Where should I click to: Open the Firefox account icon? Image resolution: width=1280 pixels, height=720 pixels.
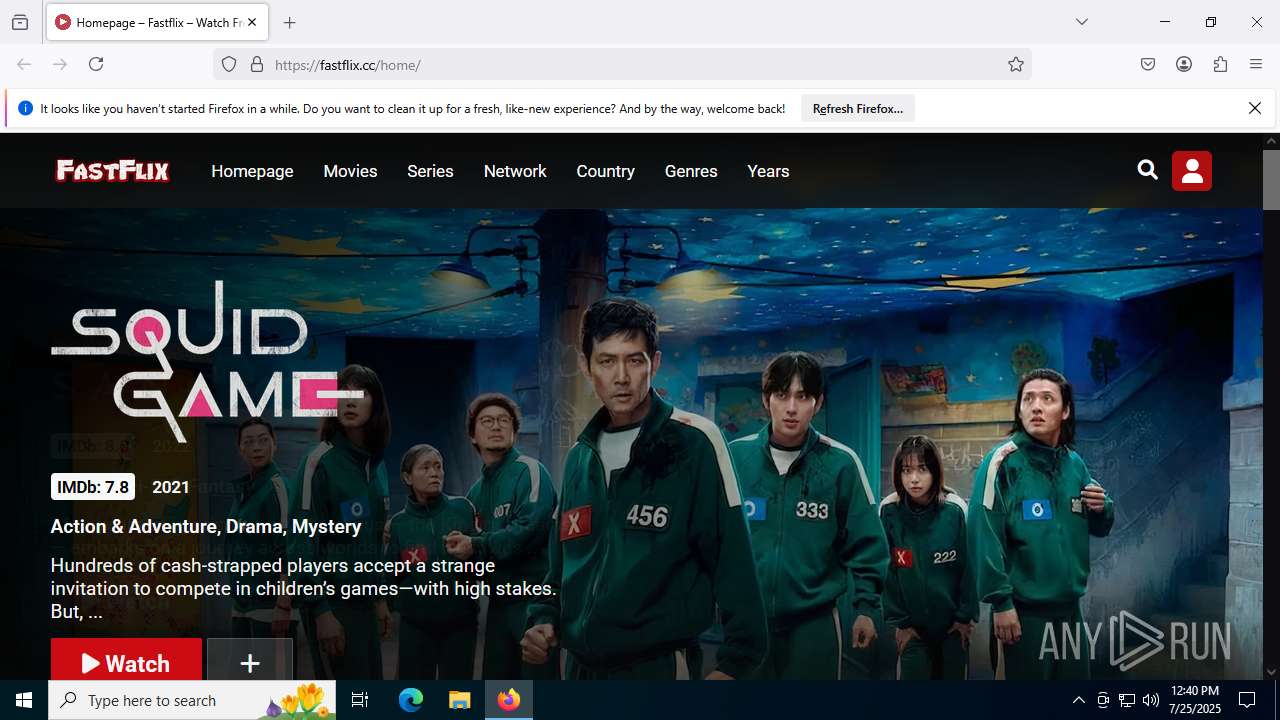click(x=1184, y=64)
